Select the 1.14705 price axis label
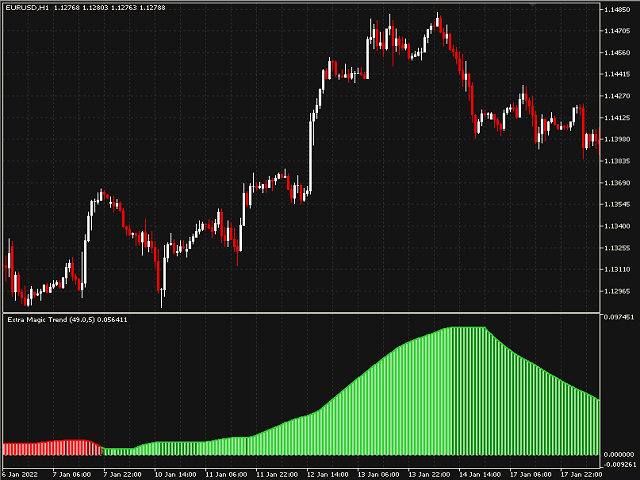The height and width of the screenshot is (480, 640). [618, 31]
